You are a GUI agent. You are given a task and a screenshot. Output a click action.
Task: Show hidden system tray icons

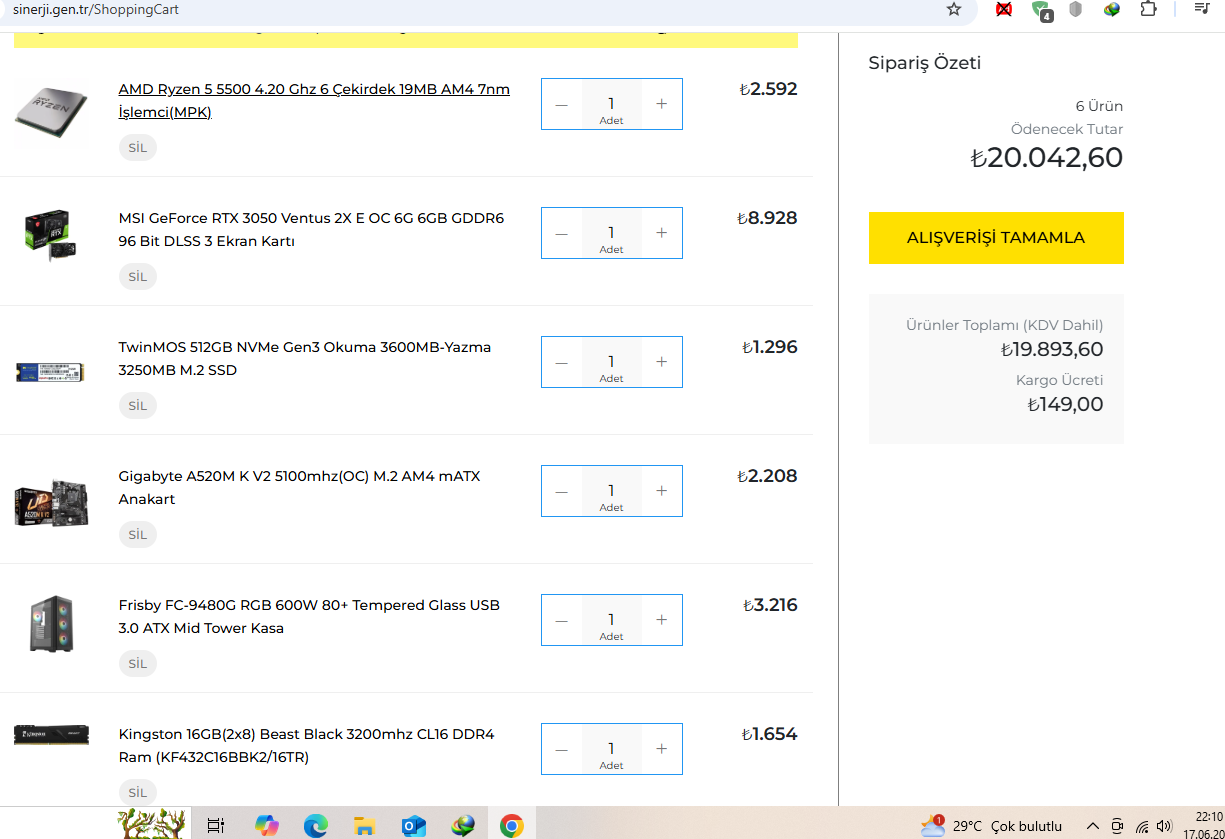point(1092,826)
